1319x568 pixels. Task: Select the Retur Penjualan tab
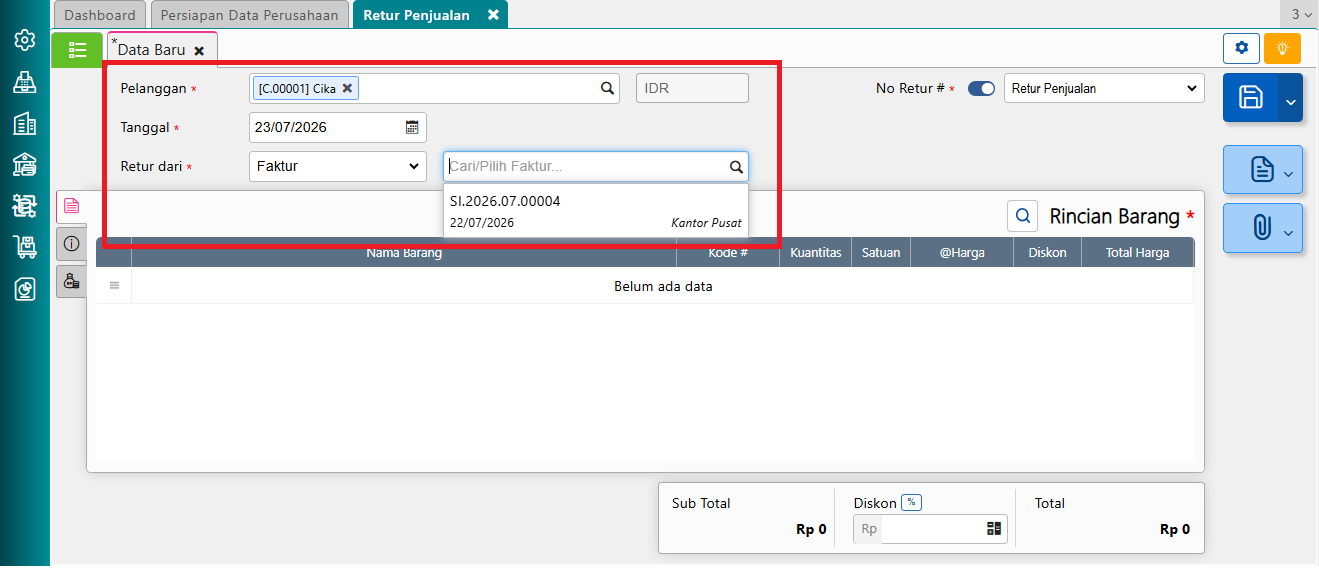point(417,15)
